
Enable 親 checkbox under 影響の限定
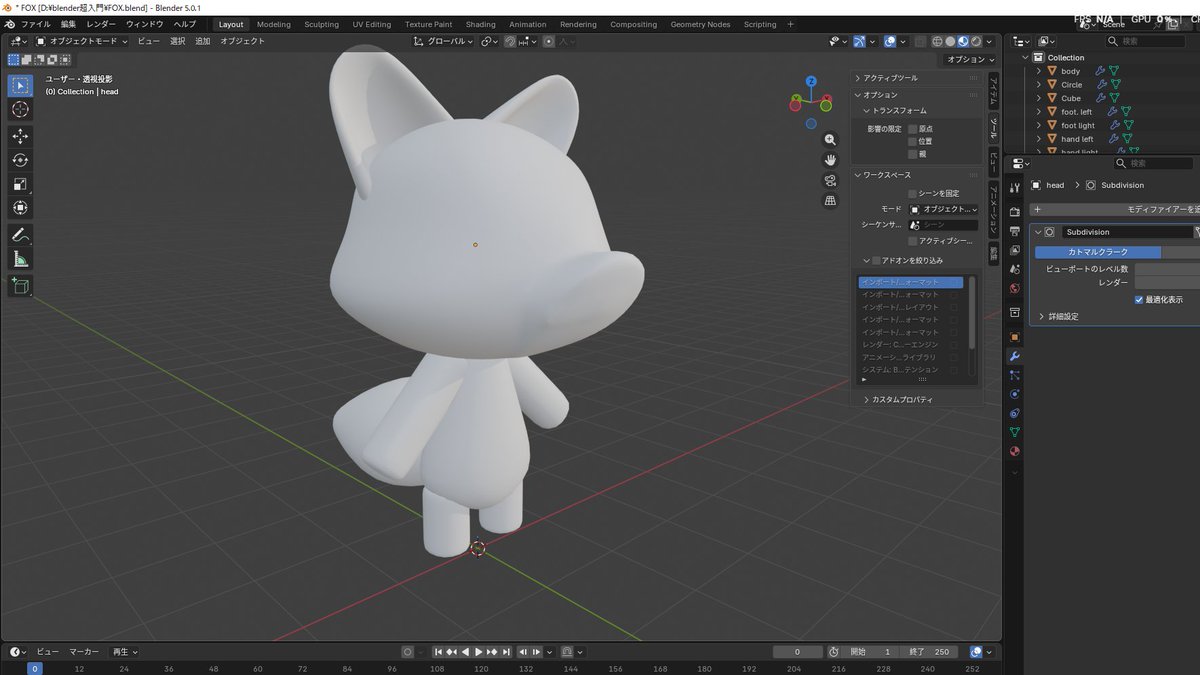[x=912, y=153]
